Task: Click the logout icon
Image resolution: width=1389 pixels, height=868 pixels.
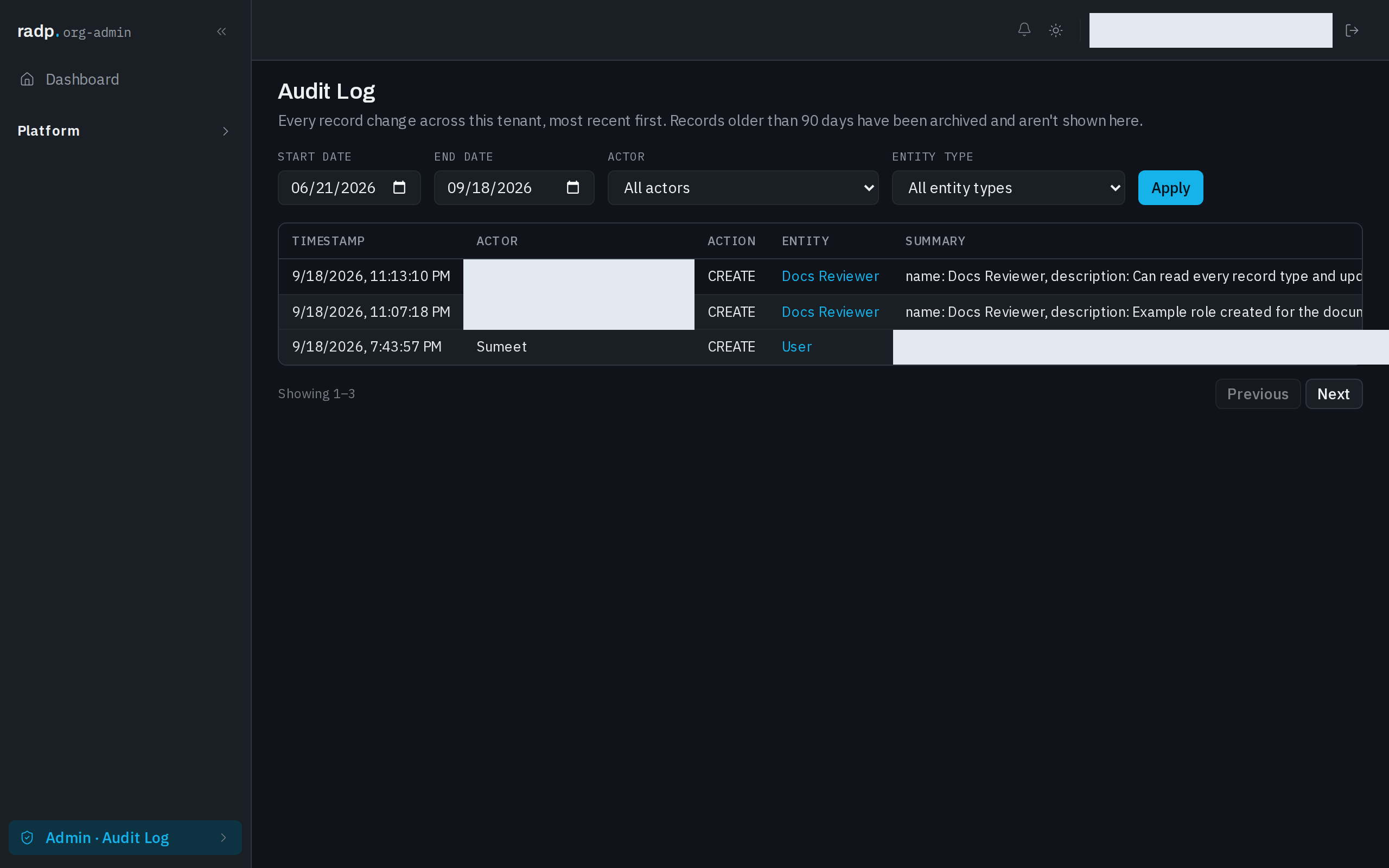Action: [x=1352, y=30]
